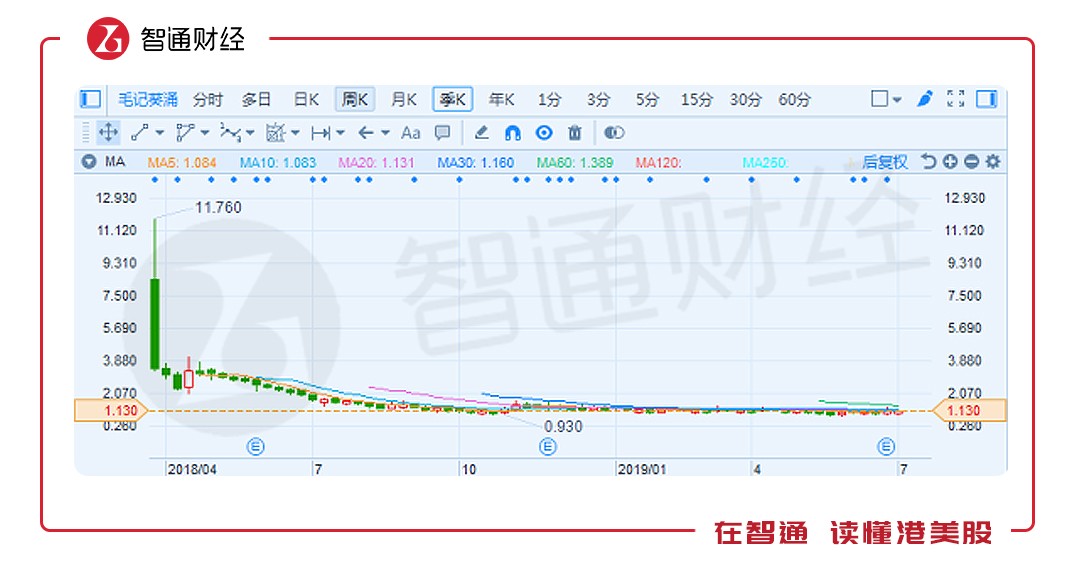Viewport: 1080px width, 577px height.
Task: Select the horizontal range measure tool
Action: point(320,132)
